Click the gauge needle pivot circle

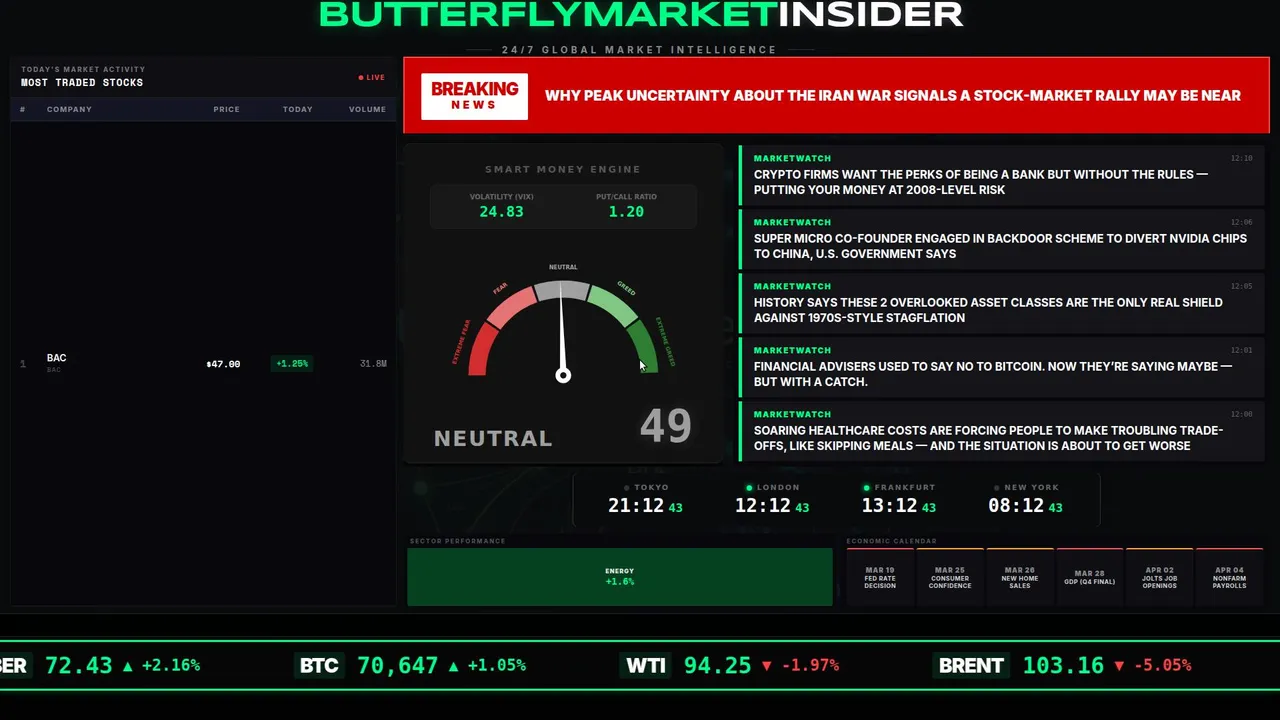563,376
